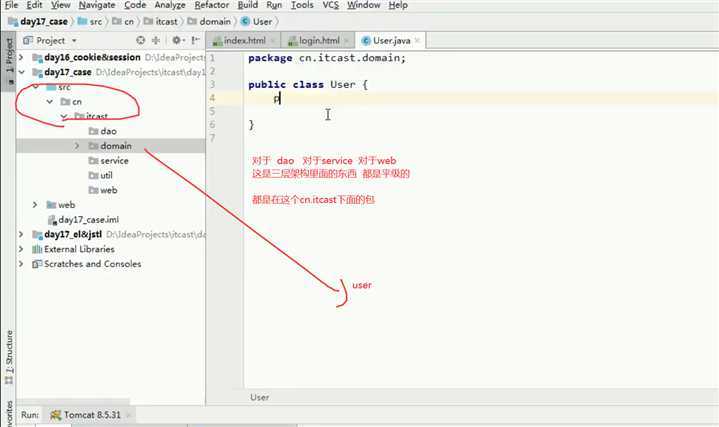Screen dimensions: 719x427
Task: Open the Navigate menu
Action: (97, 5)
